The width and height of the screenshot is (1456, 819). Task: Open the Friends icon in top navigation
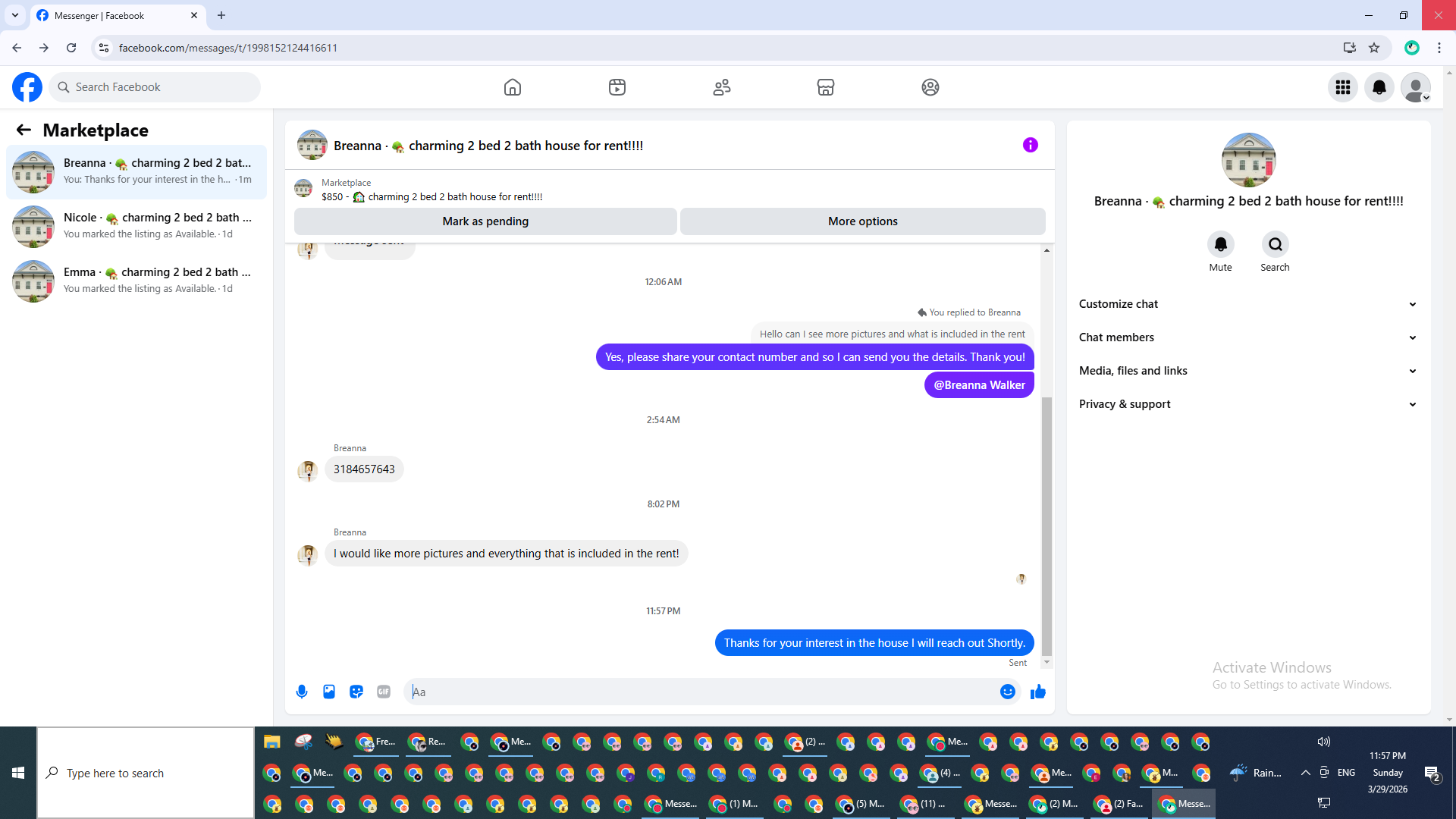click(722, 87)
